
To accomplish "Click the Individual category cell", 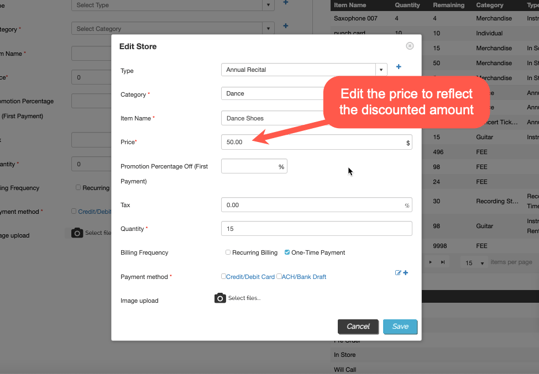I will point(489,33).
